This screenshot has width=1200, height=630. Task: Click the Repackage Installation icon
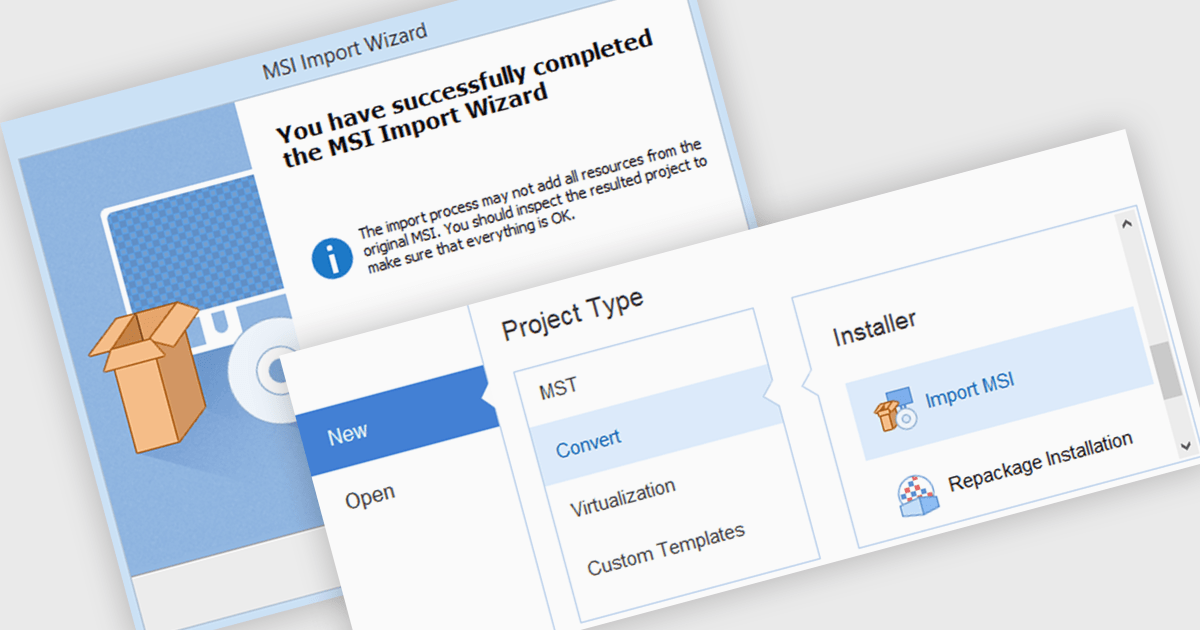click(918, 495)
